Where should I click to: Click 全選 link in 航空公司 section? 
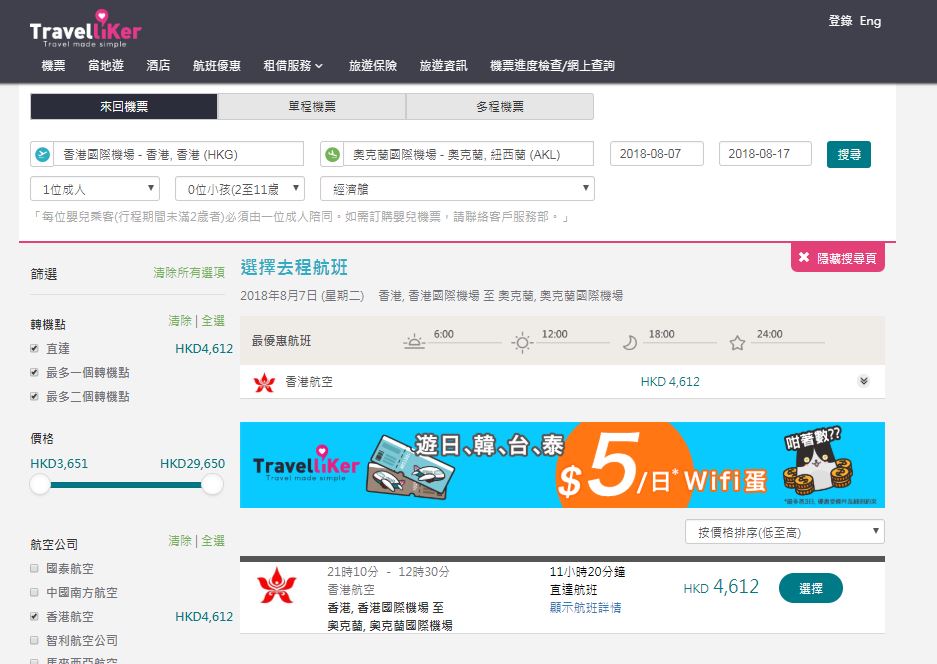pyautogui.click(x=213, y=541)
